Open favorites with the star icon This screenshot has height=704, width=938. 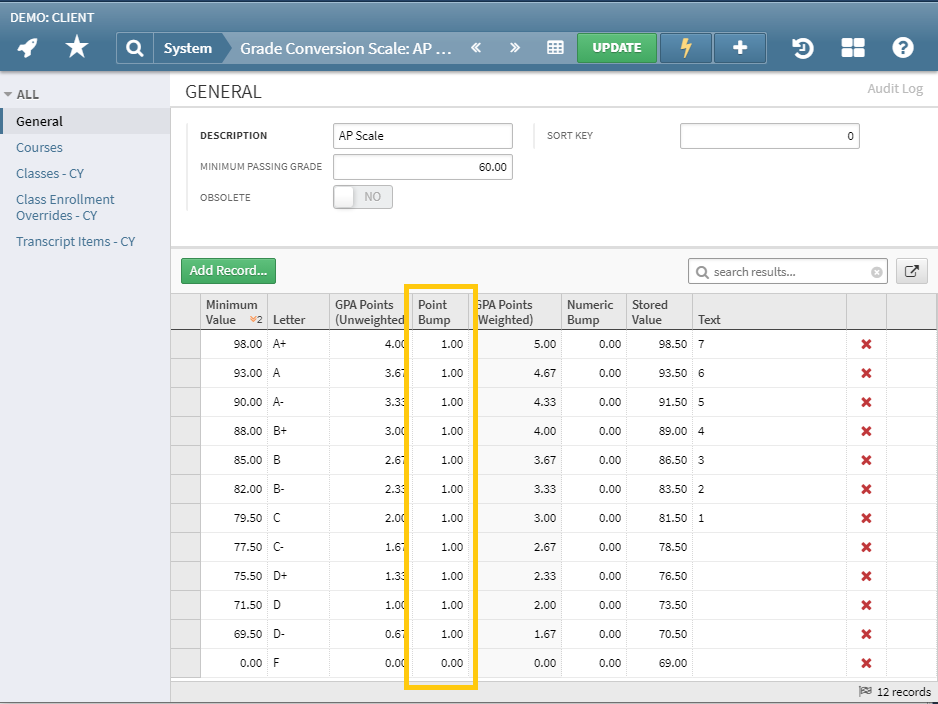(x=77, y=47)
